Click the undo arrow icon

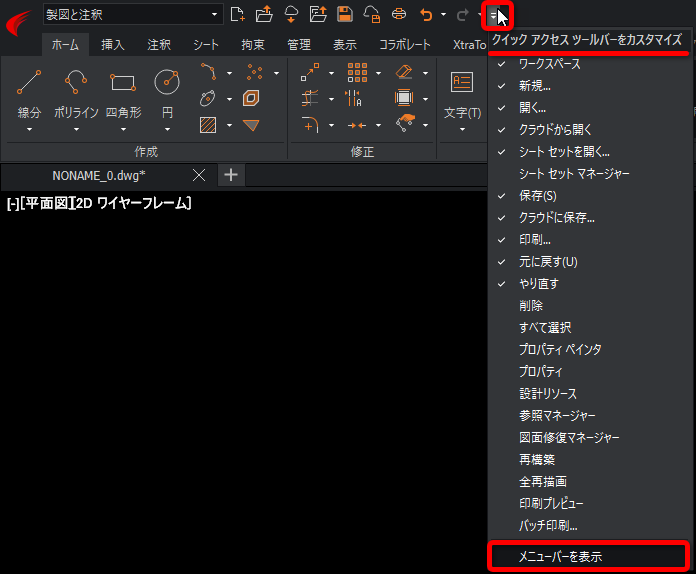coord(426,15)
